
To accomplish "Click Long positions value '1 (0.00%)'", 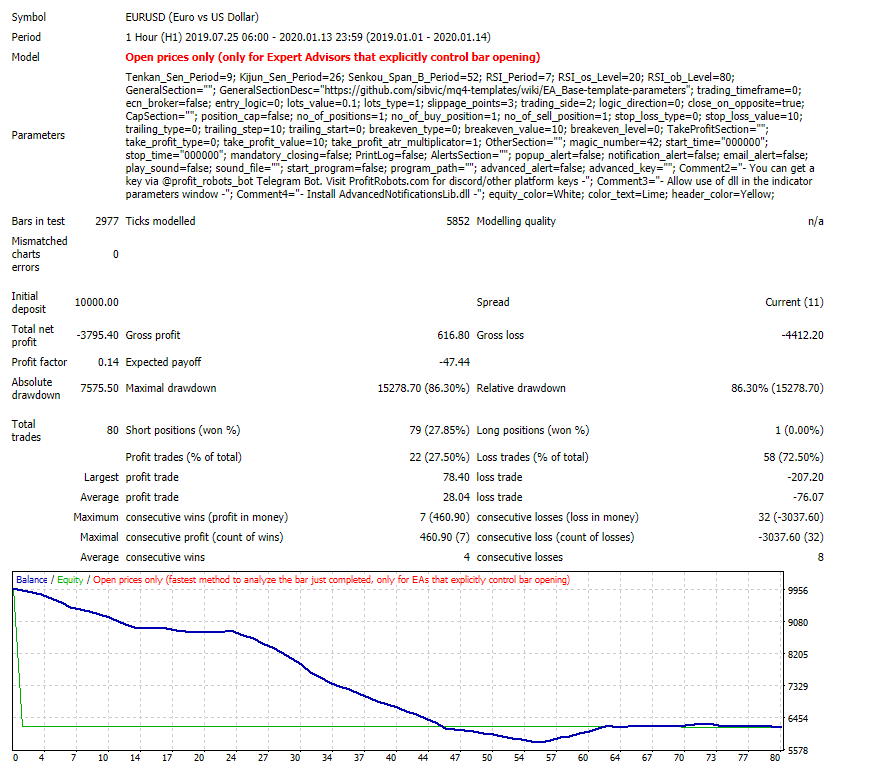I will click(x=799, y=430).
